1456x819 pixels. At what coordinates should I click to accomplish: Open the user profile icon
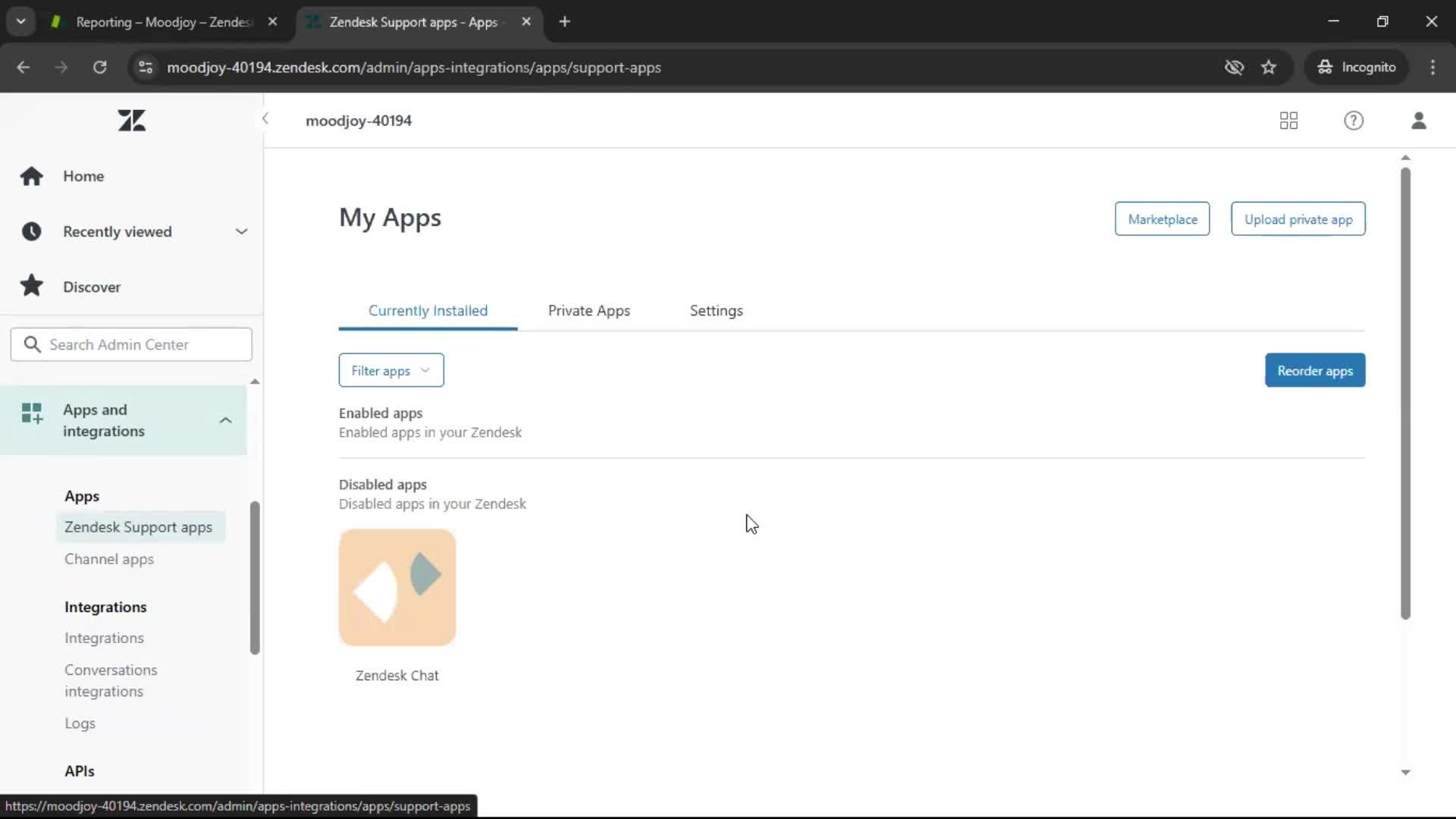1419,121
